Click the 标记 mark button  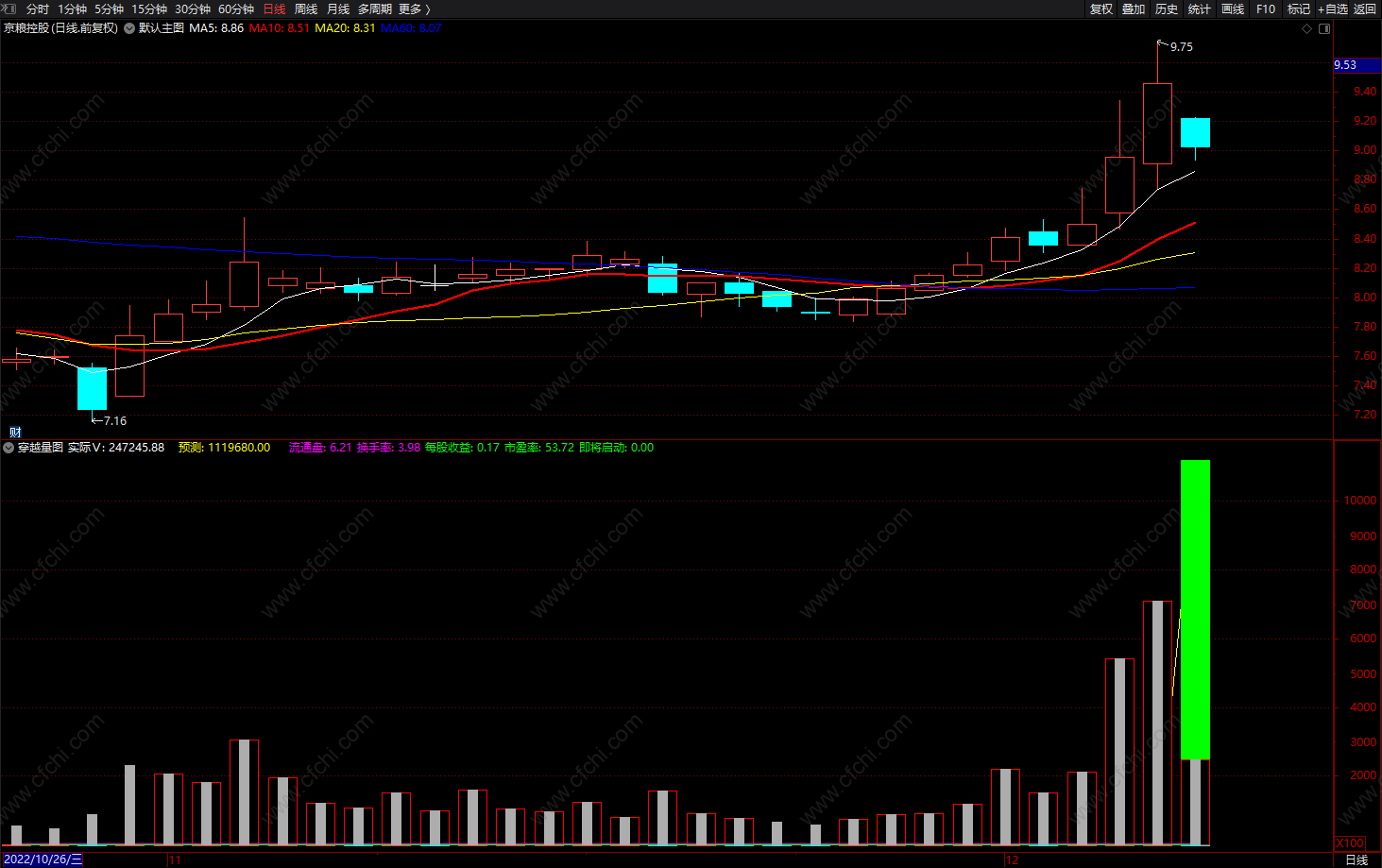[1299, 9]
